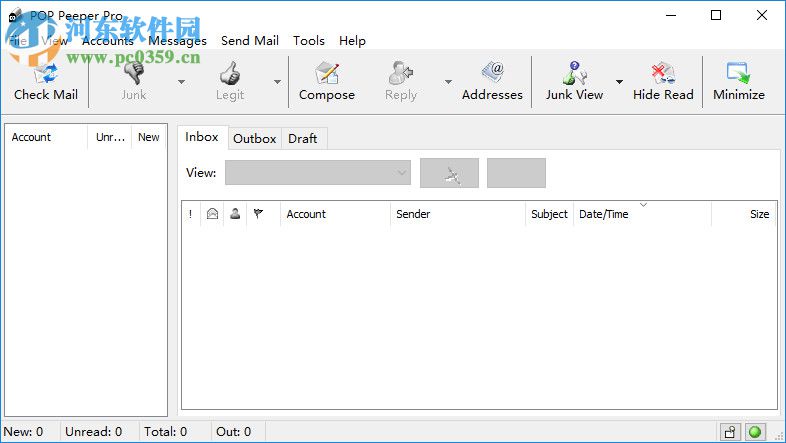Open the Messages menu
The image size is (786, 443).
[x=177, y=41]
